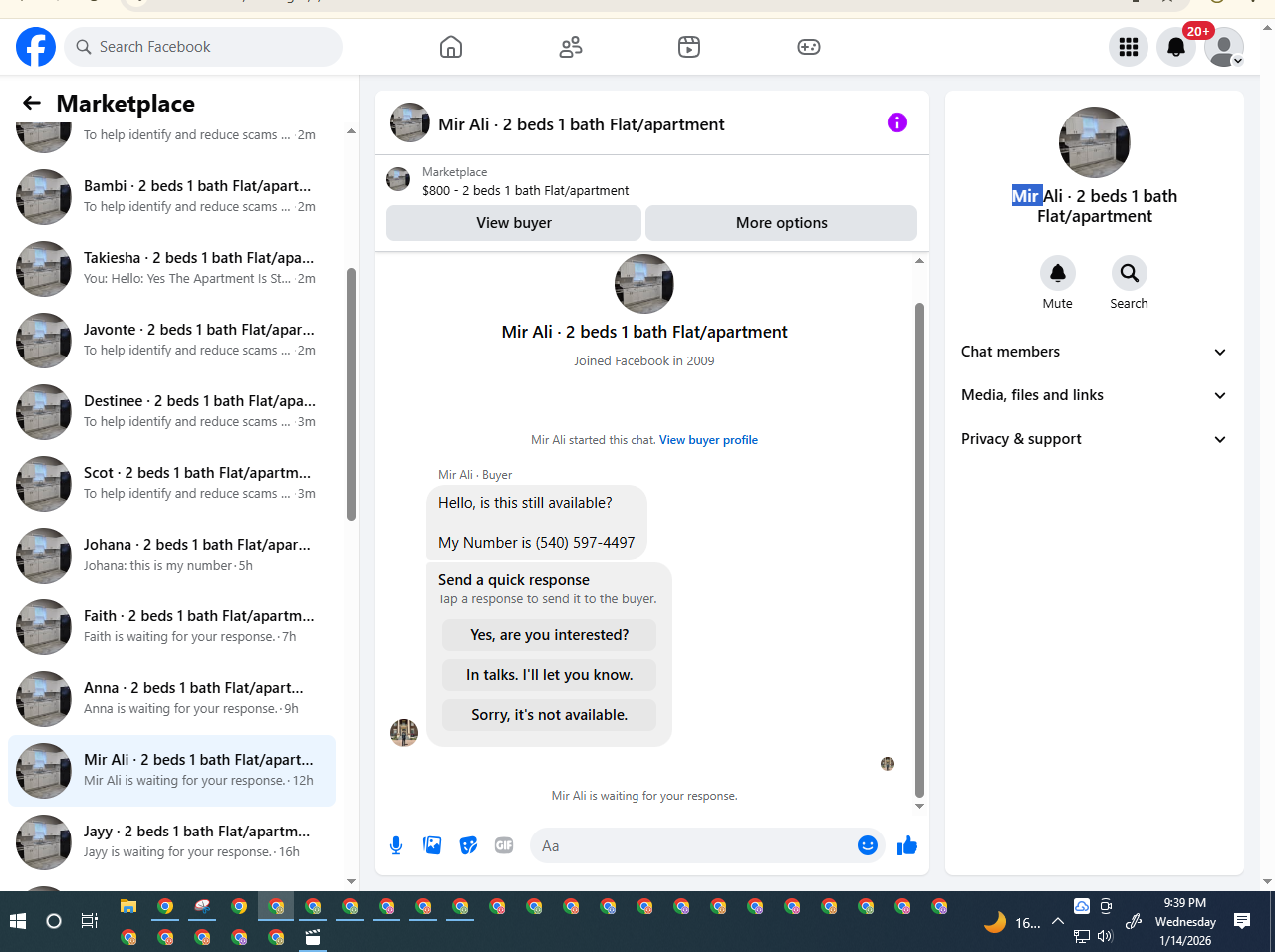Click Mir Ali avatar beside quick responses
This screenshot has width=1275, height=952.
(x=404, y=733)
